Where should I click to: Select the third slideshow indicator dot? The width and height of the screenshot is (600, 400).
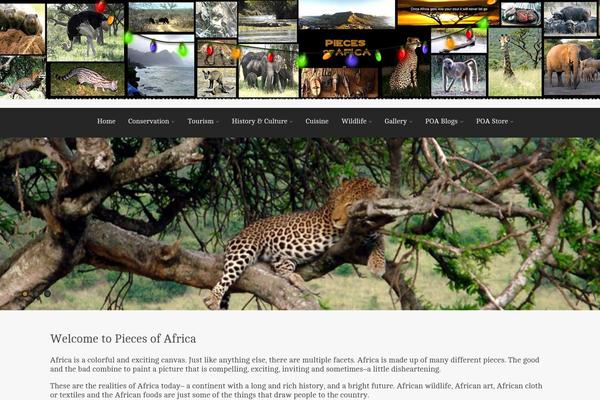tap(47, 294)
